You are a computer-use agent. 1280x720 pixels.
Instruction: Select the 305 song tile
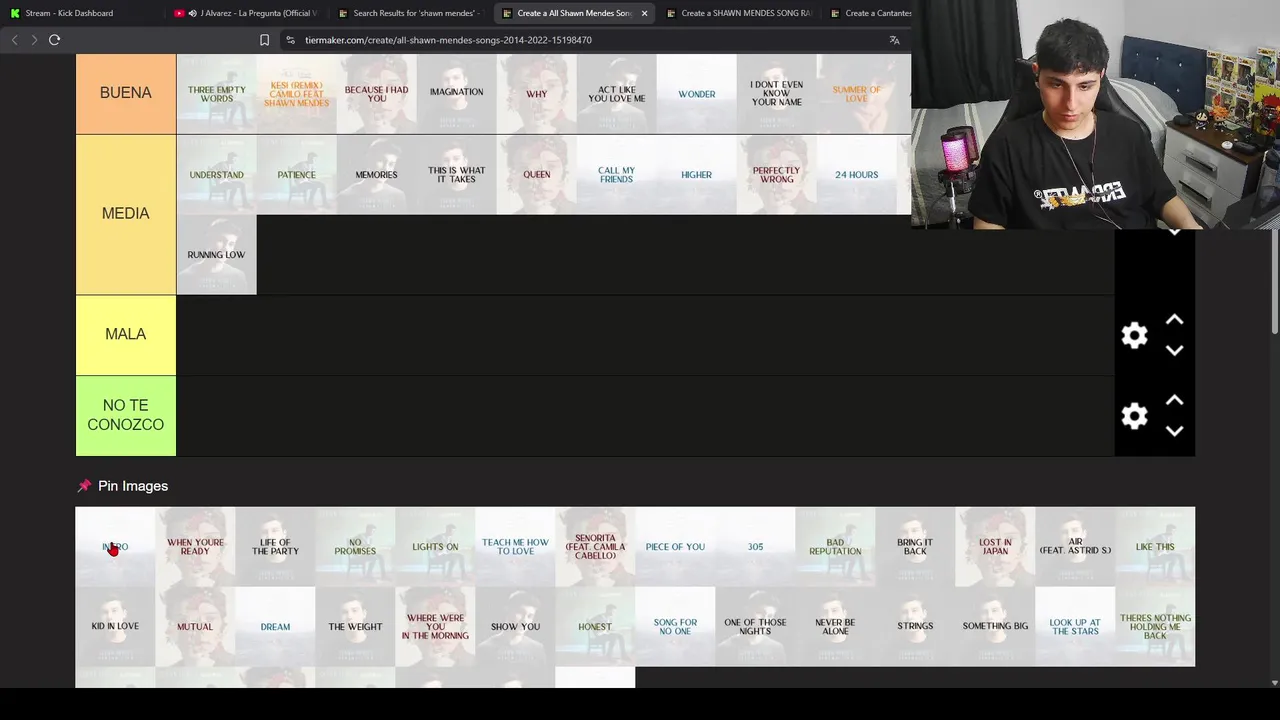[x=755, y=547]
